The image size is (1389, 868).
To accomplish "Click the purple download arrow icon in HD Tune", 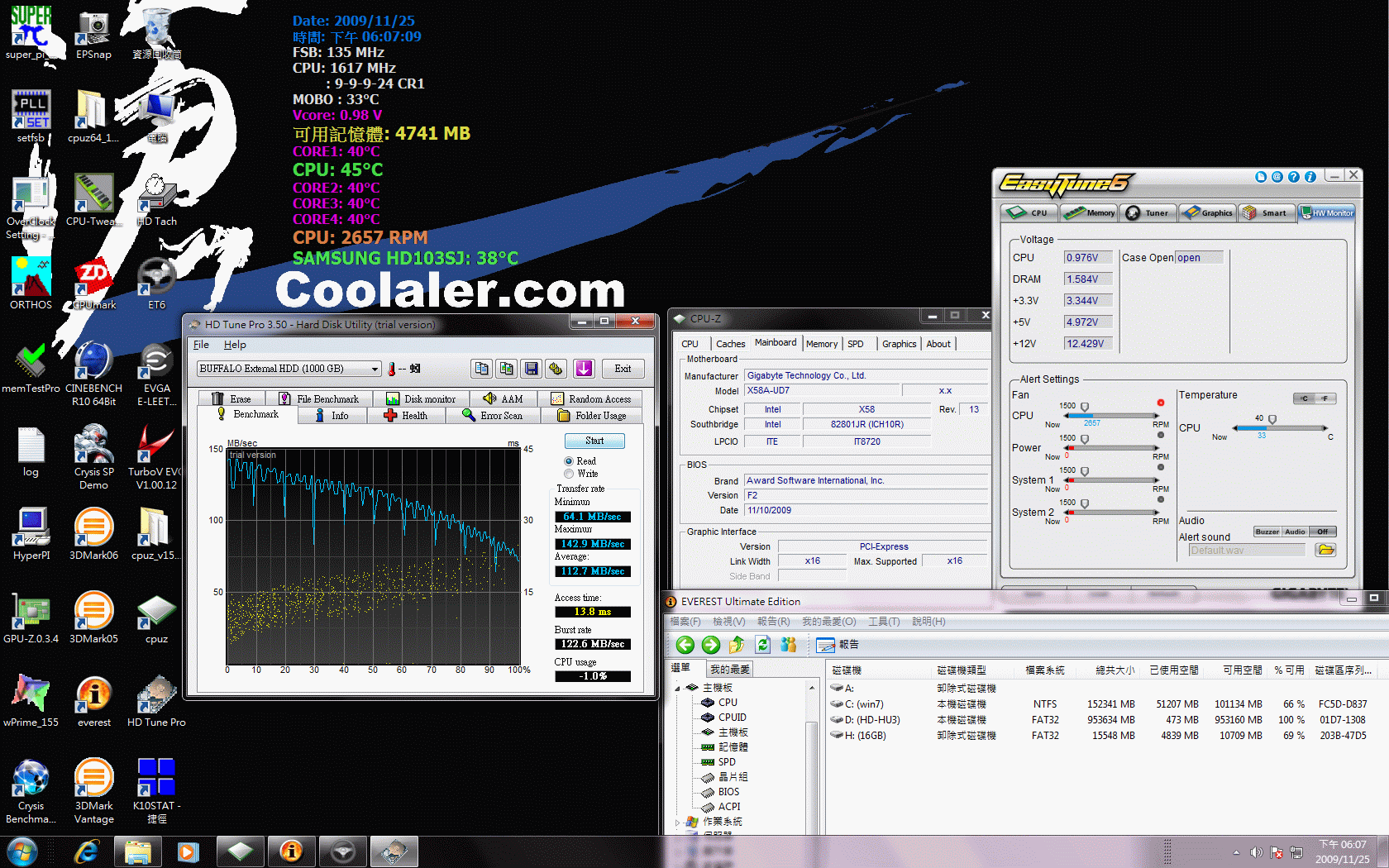I will click(x=584, y=369).
